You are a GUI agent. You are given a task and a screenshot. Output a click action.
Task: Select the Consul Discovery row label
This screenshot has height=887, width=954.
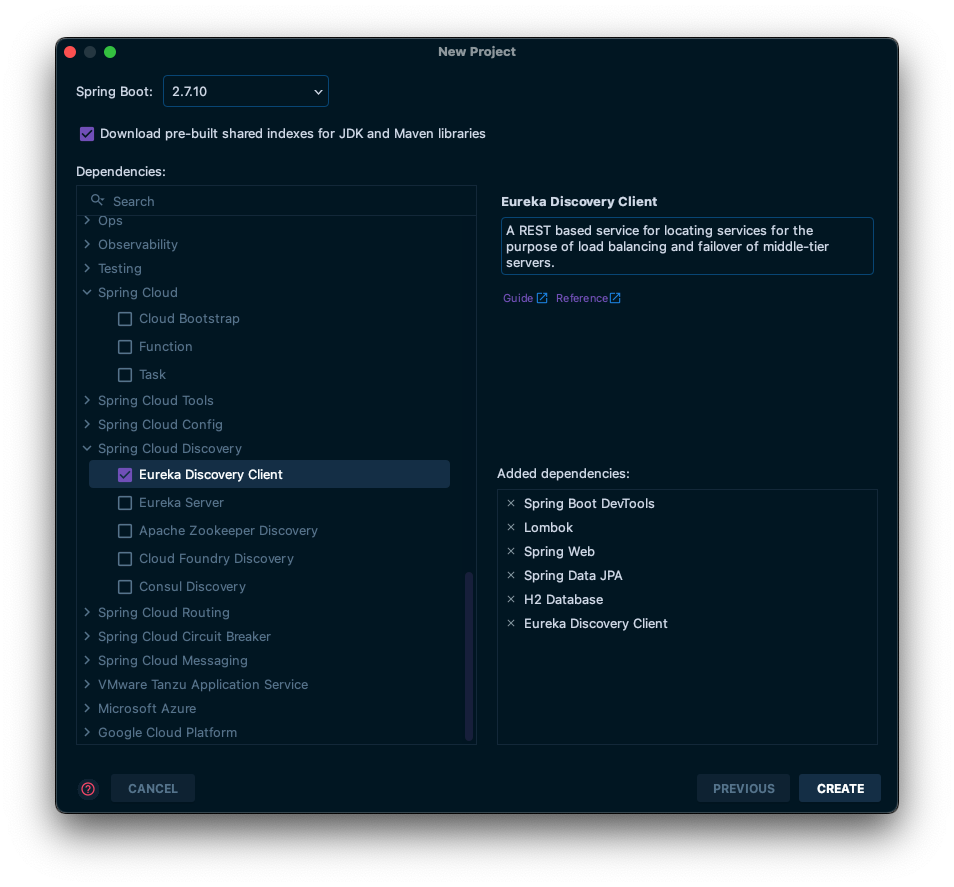192,586
